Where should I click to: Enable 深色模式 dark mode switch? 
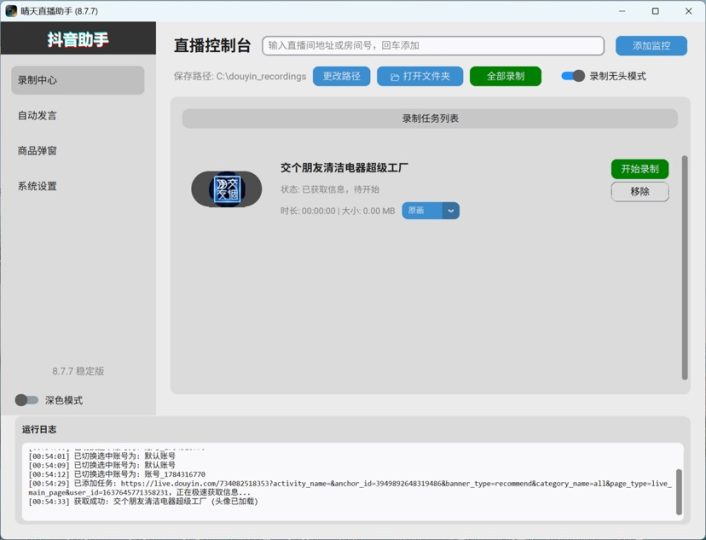[x=26, y=400]
